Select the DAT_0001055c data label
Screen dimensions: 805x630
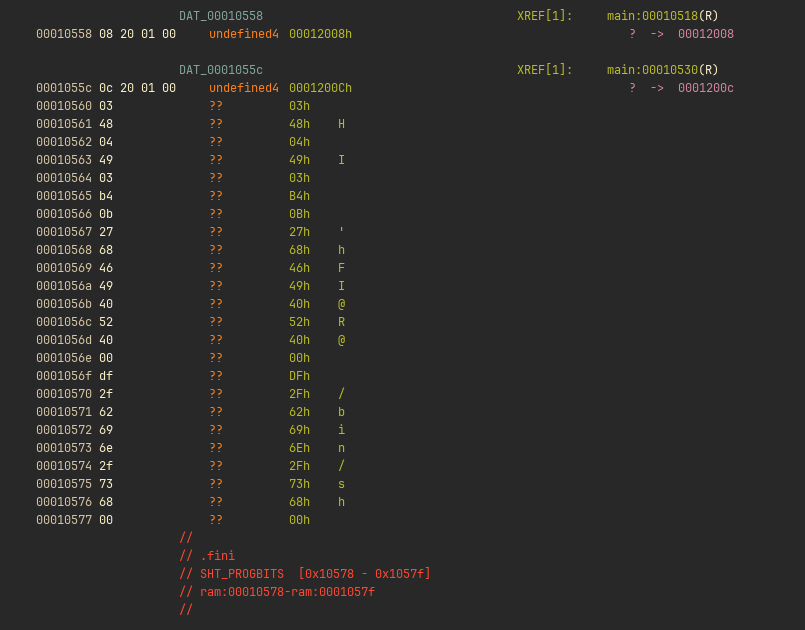[220, 70]
